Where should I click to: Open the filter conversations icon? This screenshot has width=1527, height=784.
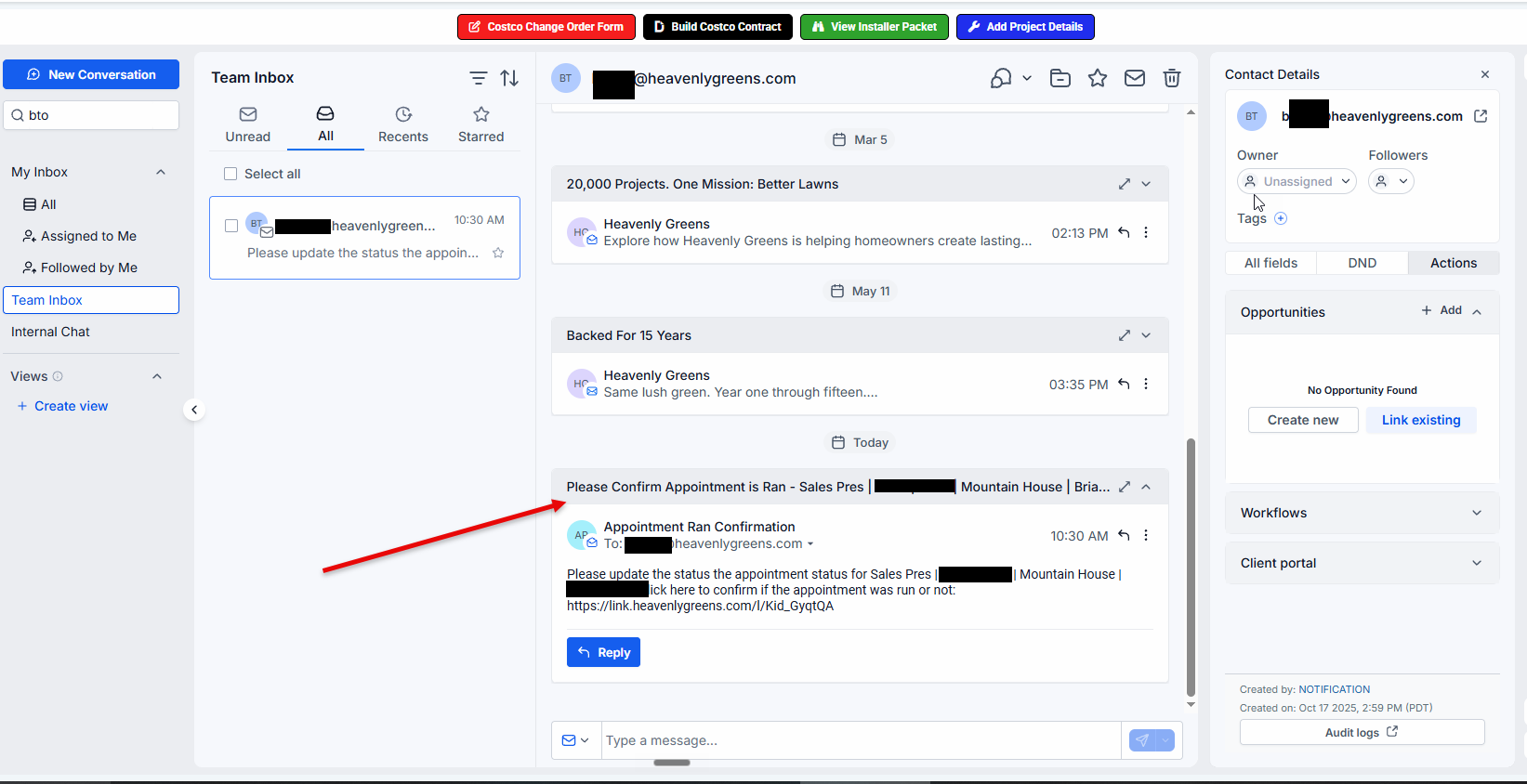(x=478, y=78)
